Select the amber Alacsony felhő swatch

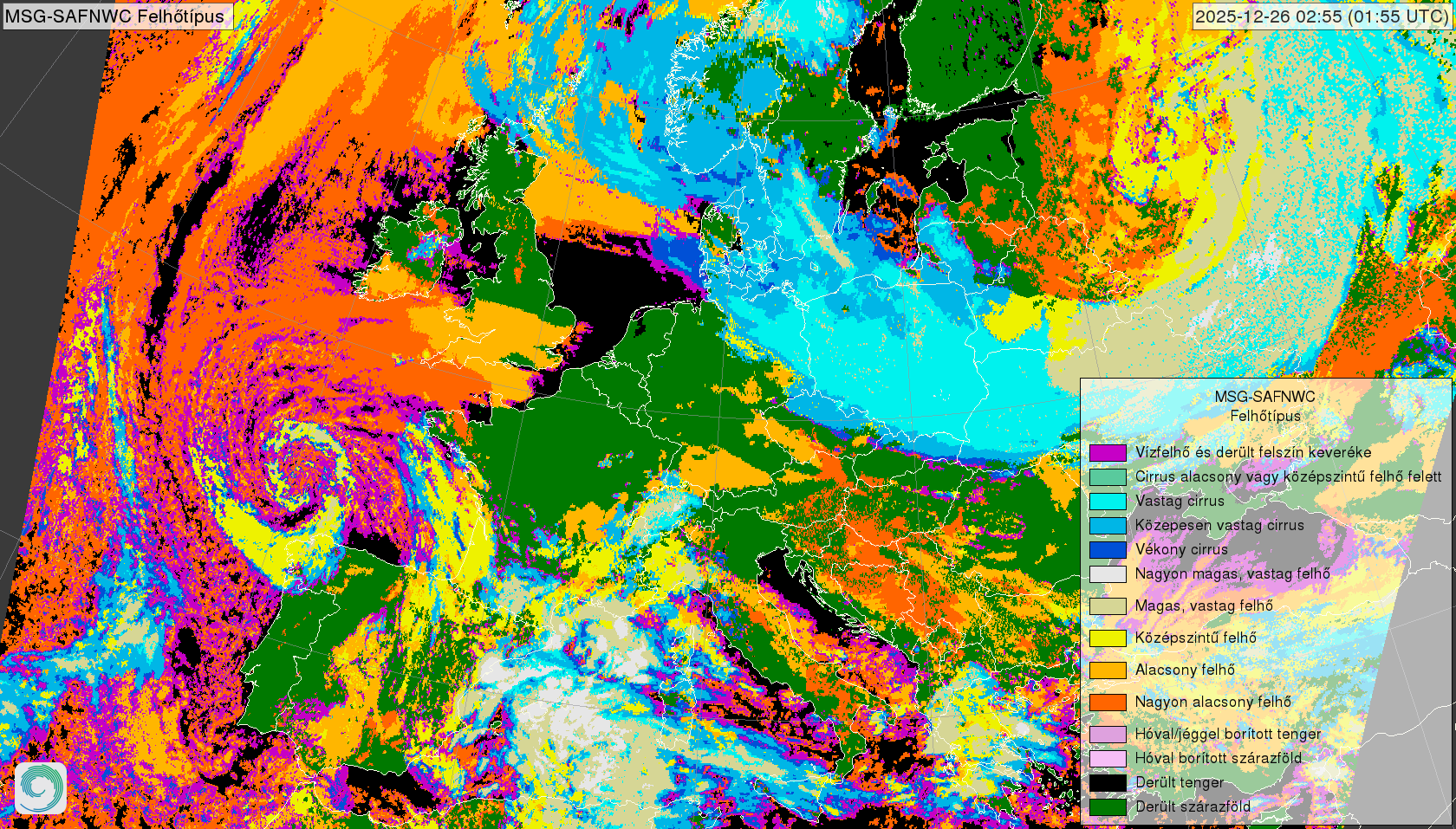point(1108,670)
